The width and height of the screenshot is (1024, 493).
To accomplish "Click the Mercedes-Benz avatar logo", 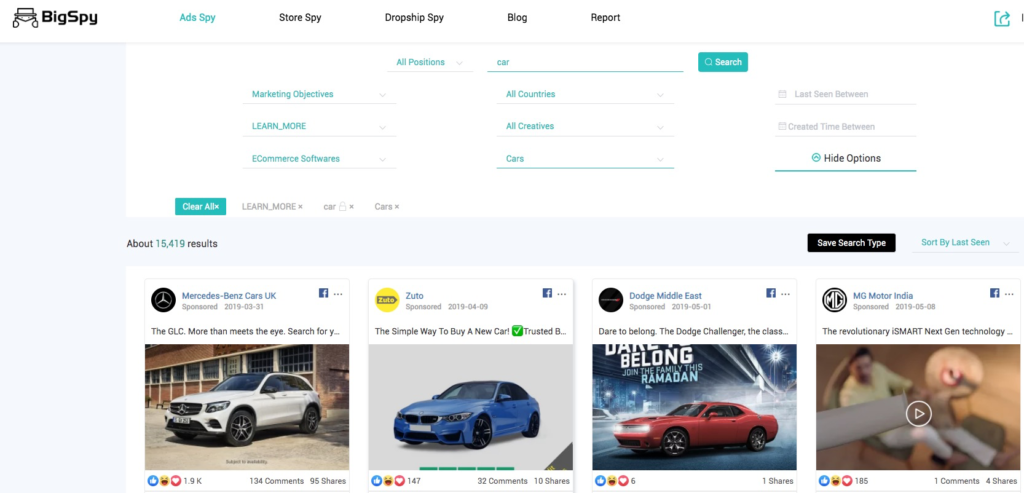I will 163,300.
